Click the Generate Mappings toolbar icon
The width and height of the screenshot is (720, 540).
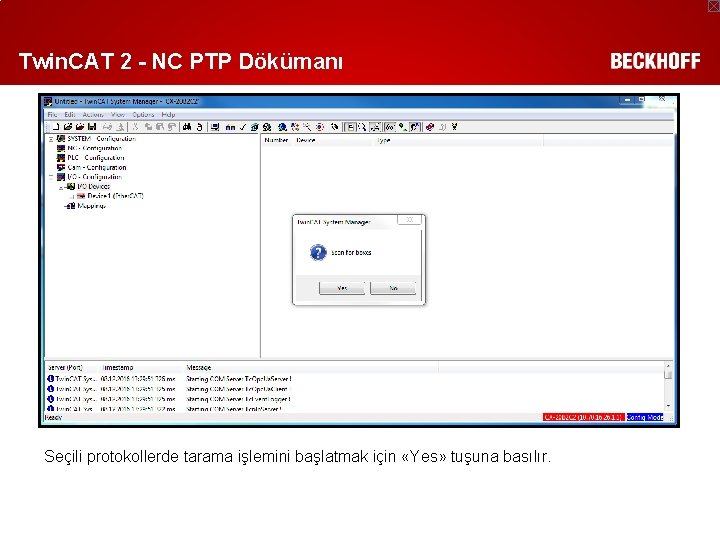231,127
